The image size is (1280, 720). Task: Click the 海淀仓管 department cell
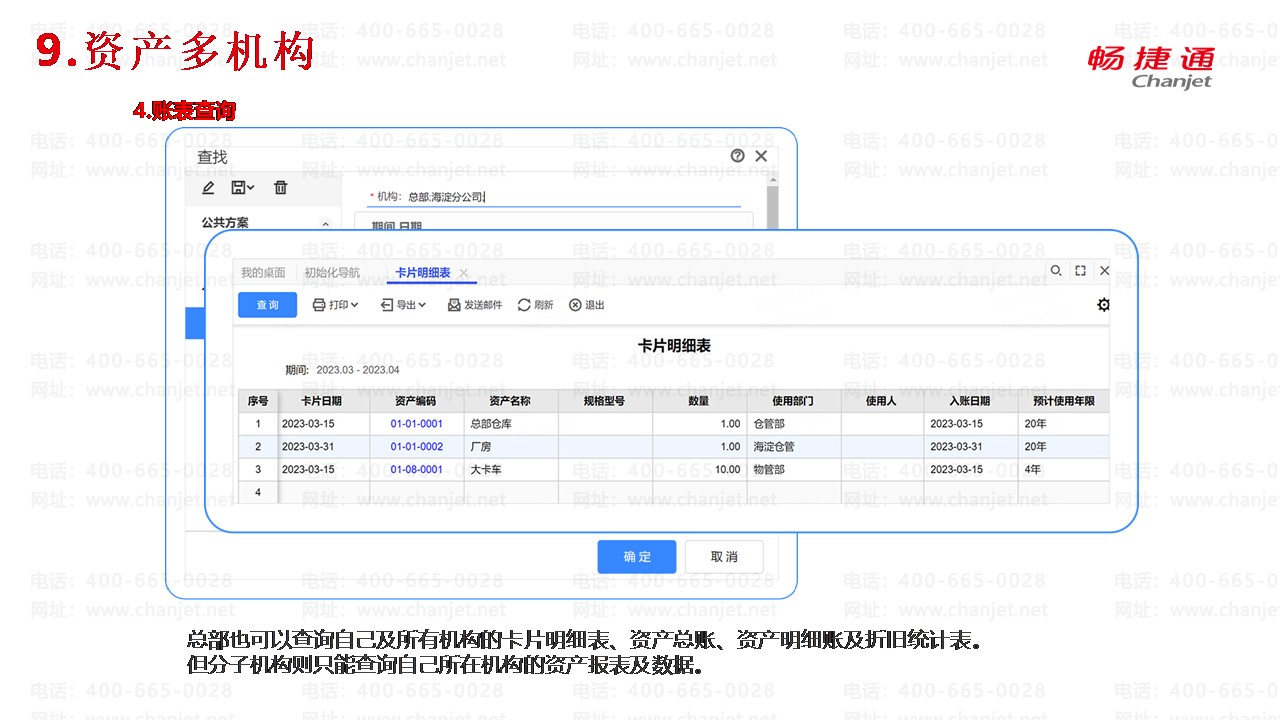(x=793, y=447)
